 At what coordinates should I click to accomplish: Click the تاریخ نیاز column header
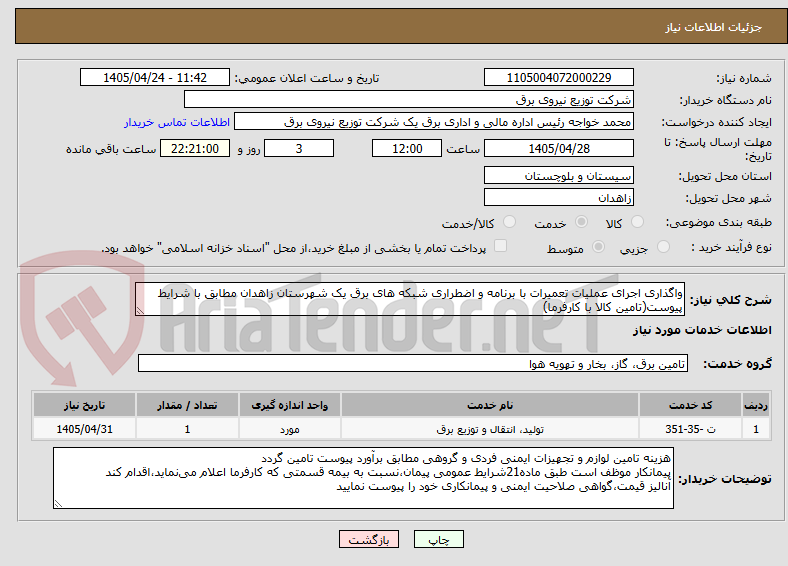84,405
